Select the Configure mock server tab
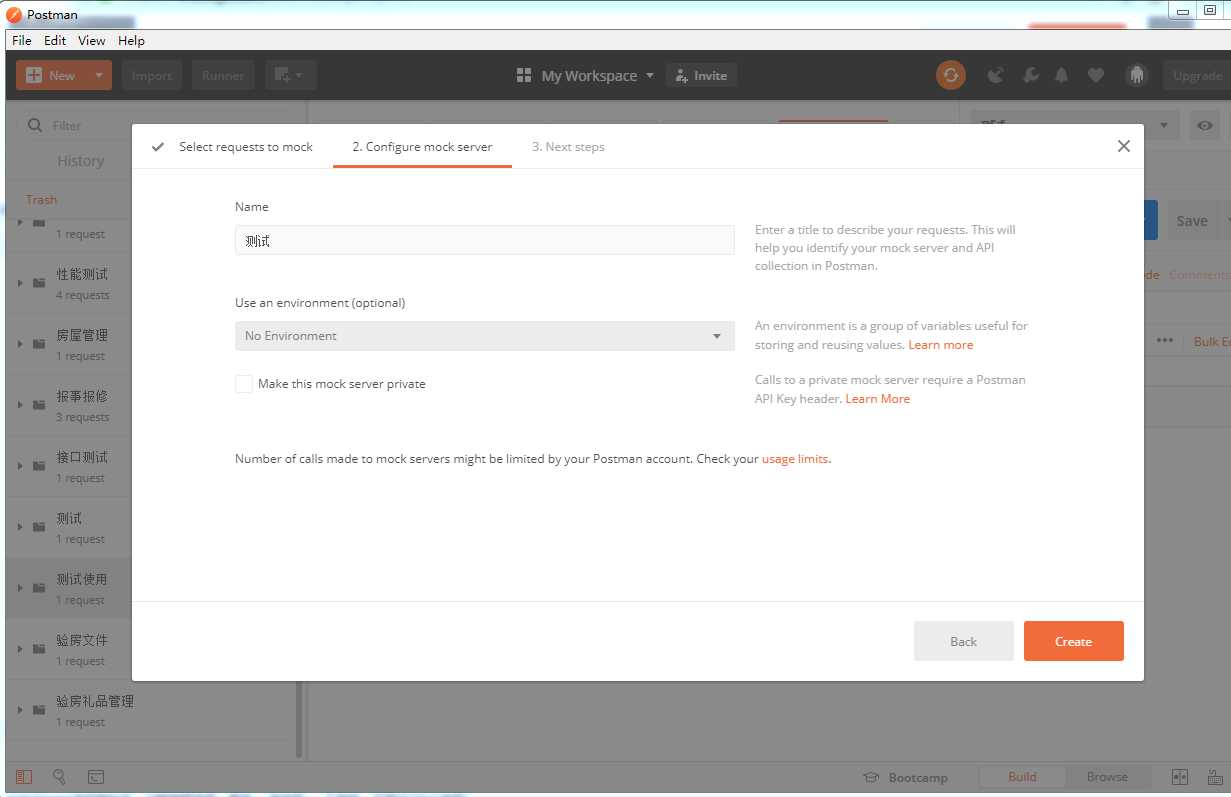The height and width of the screenshot is (797, 1231). 422,147
